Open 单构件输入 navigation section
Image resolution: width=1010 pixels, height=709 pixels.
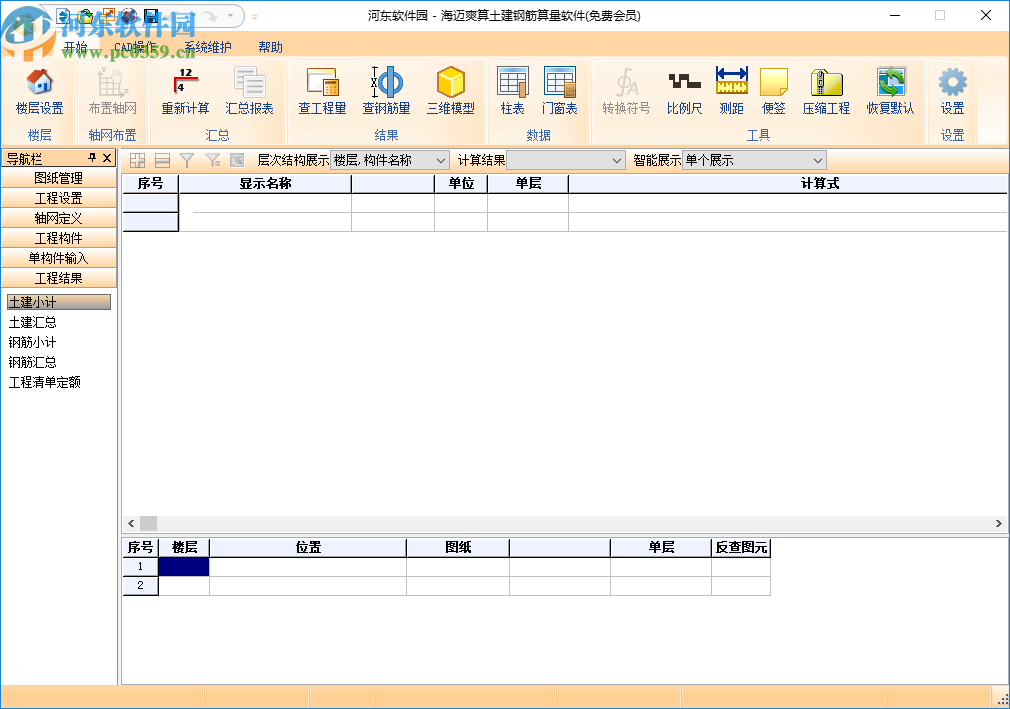(x=59, y=258)
